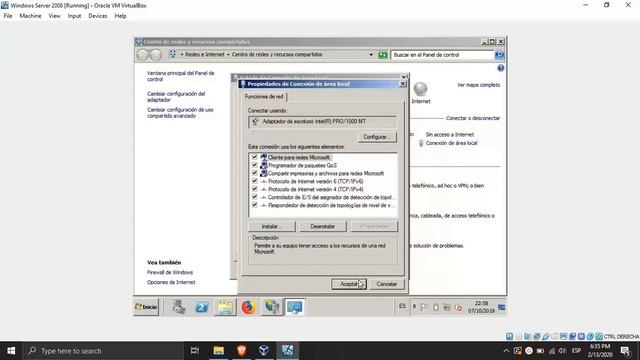The width and height of the screenshot is (640, 360).
Task: Show hidden host tray icons chevron
Action: [506, 351]
